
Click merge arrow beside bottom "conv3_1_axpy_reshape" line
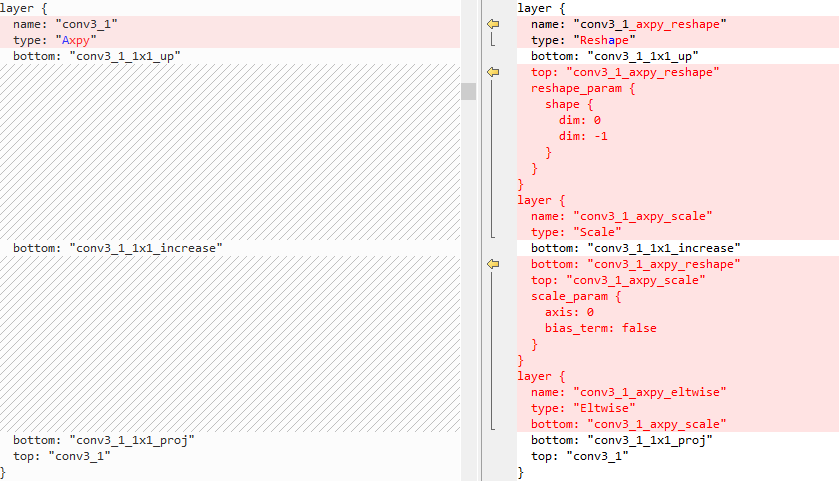pyautogui.click(x=493, y=264)
